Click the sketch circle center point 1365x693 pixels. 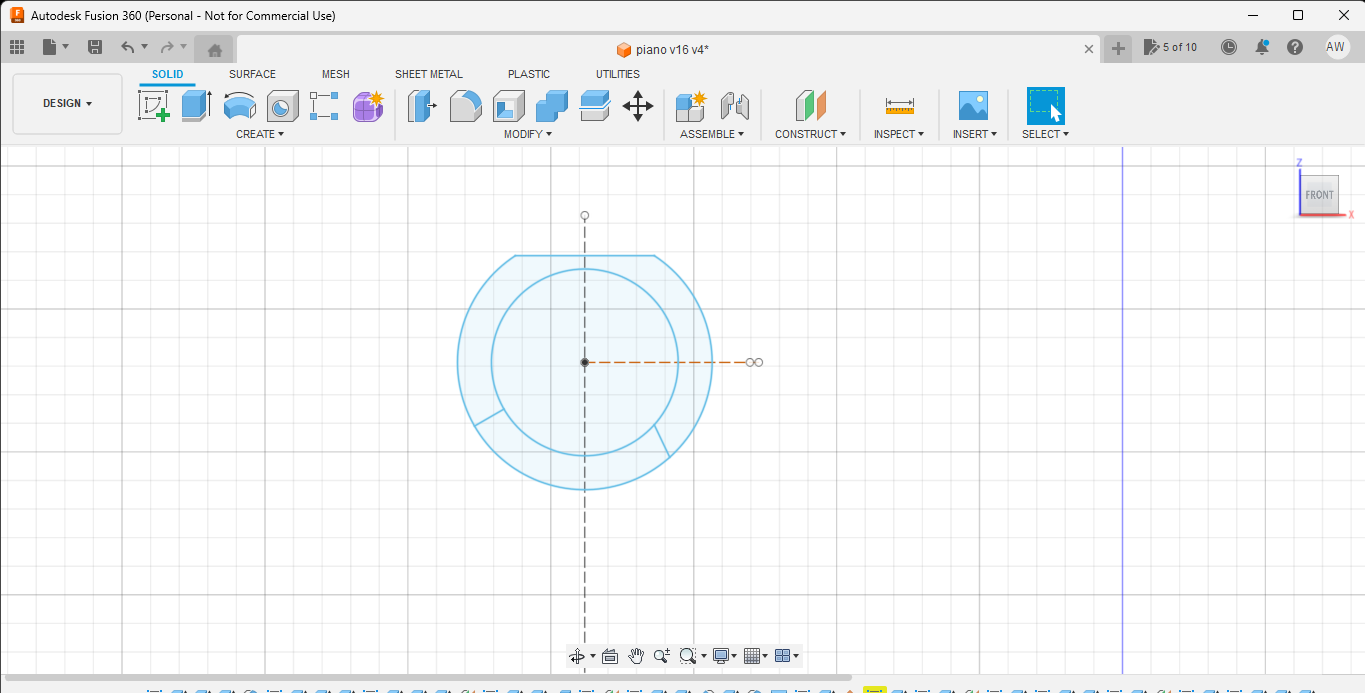click(x=585, y=362)
